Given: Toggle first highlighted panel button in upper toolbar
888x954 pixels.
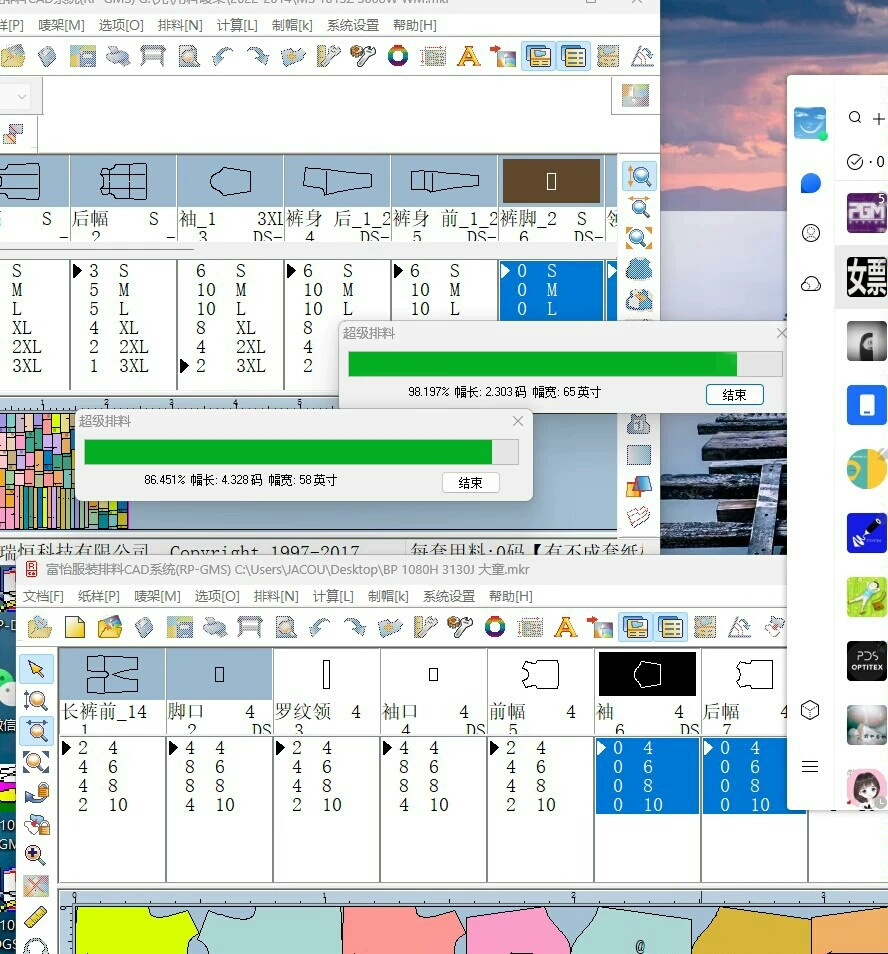Looking at the screenshot, I should tap(540, 56).
